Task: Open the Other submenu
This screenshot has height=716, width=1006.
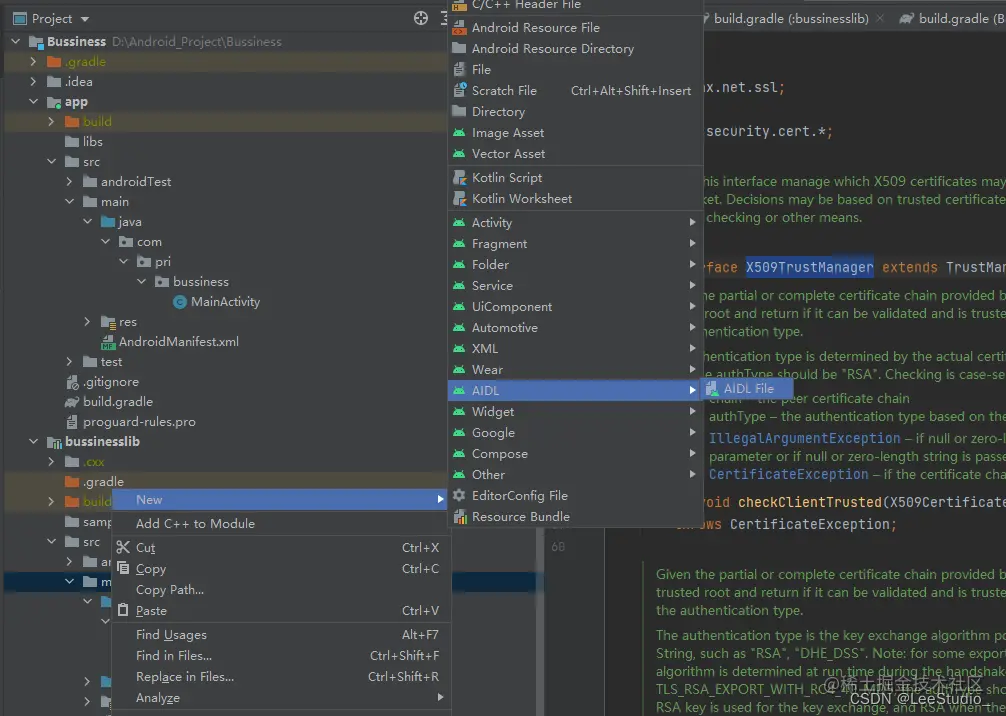Action: point(575,475)
